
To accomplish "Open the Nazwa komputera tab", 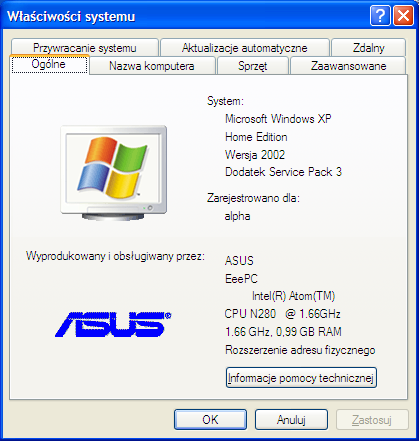I will 152,66.
